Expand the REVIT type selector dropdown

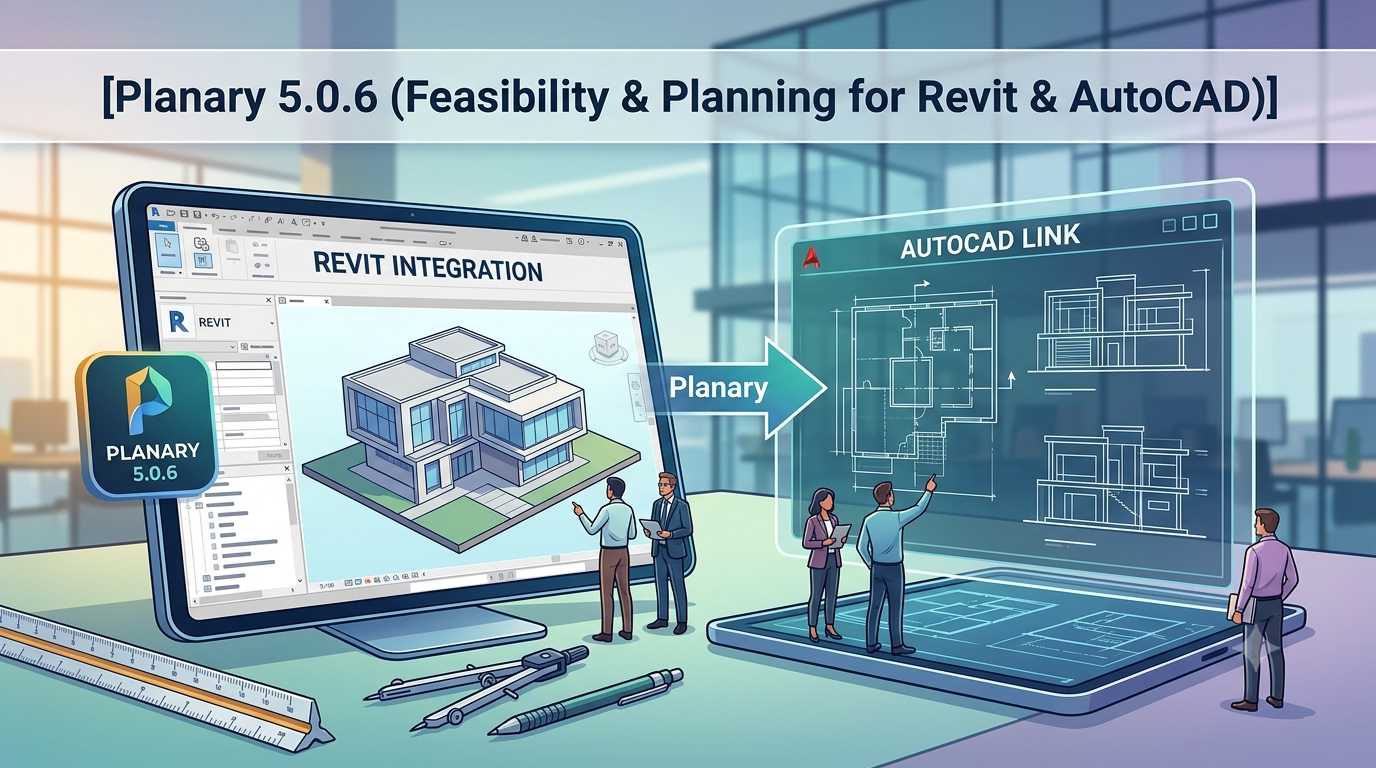point(272,323)
